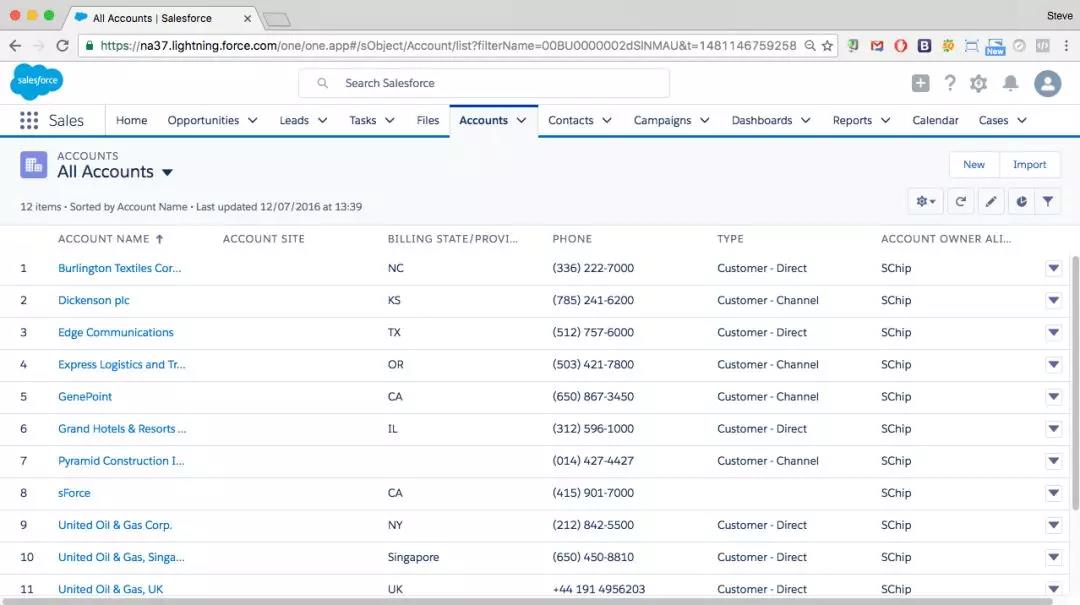Viewport: 1080px width, 605px height.
Task: Open the App Launcher grid icon
Action: click(29, 120)
